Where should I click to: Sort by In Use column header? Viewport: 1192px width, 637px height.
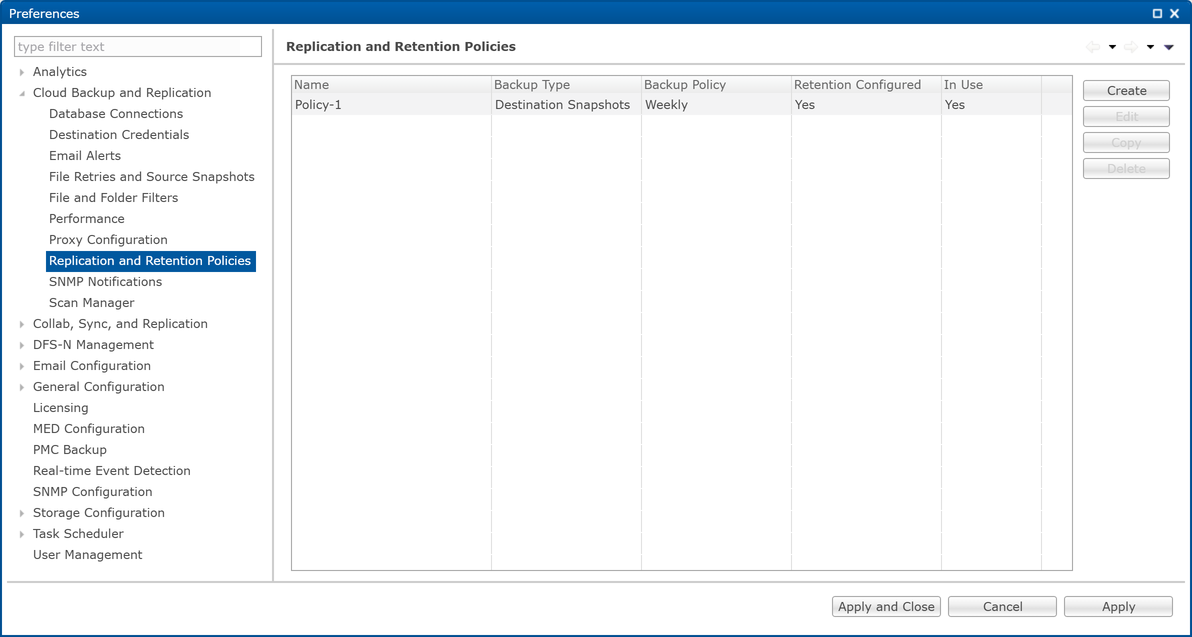pos(991,85)
